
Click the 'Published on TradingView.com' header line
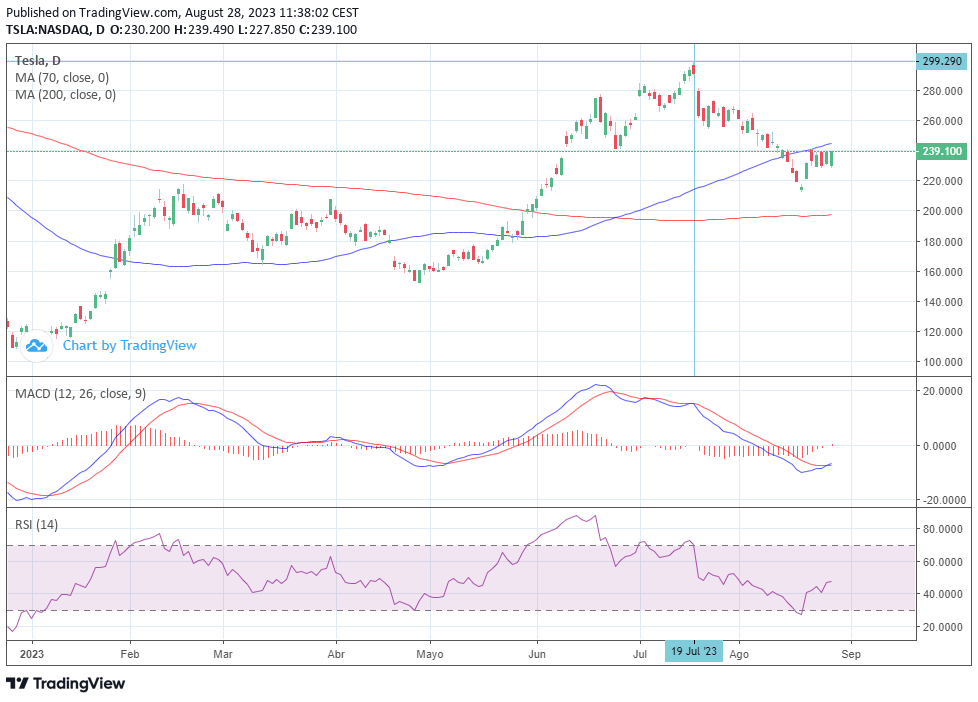click(183, 12)
